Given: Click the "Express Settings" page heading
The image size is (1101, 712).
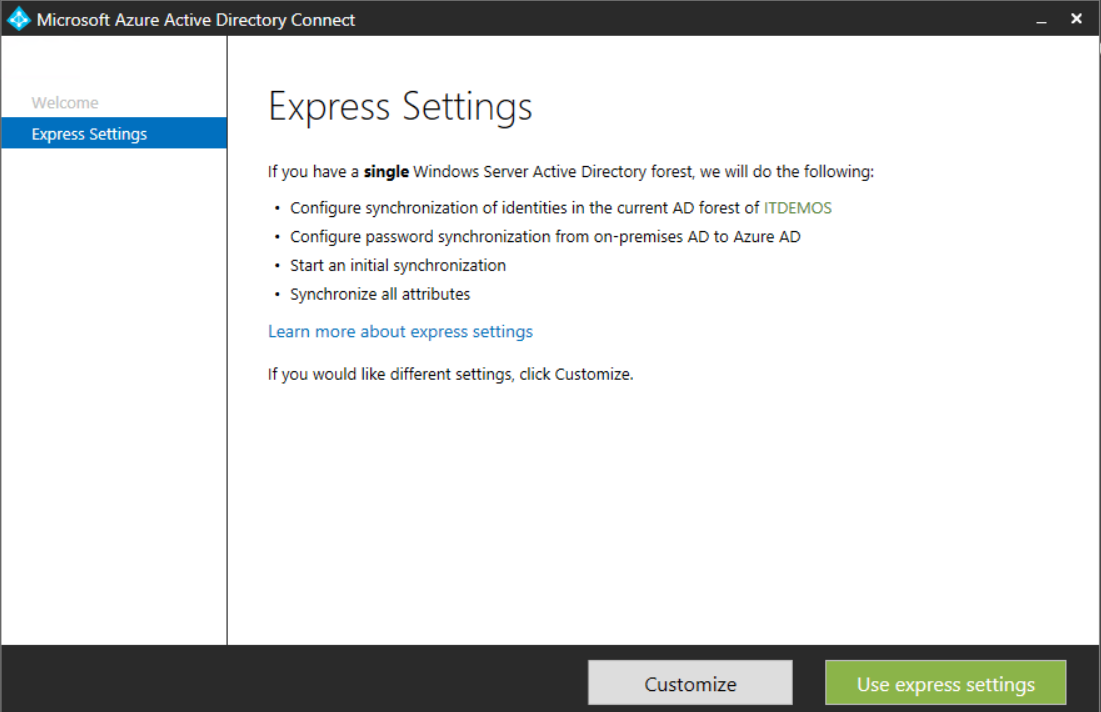Looking at the screenshot, I should (x=399, y=106).
